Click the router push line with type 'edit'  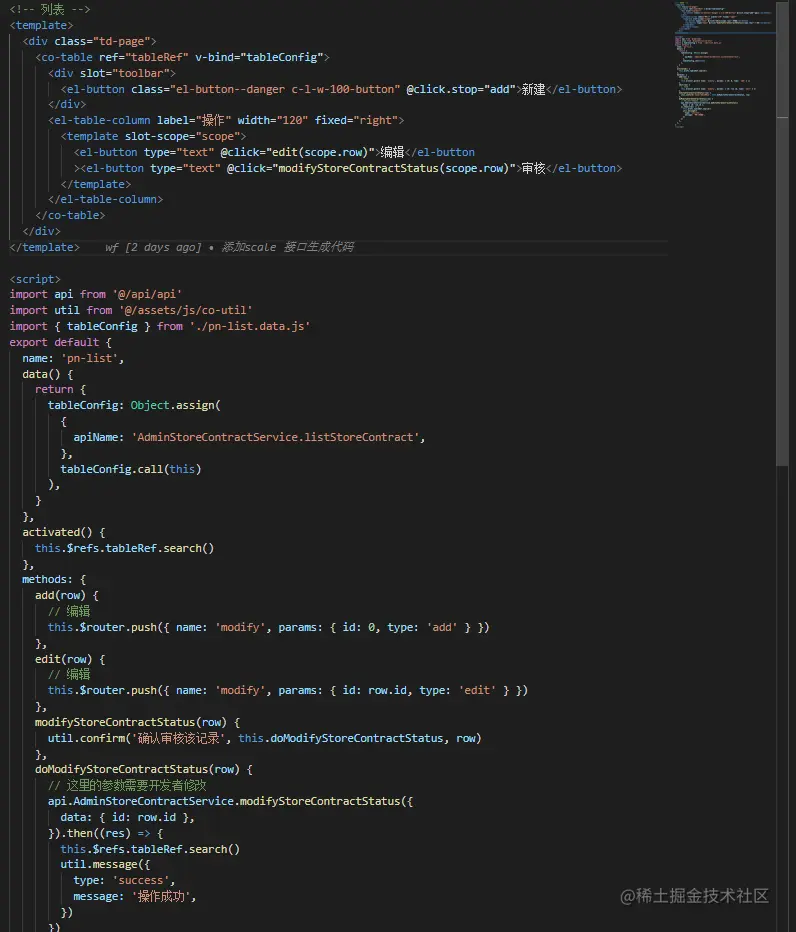pyautogui.click(x=288, y=691)
